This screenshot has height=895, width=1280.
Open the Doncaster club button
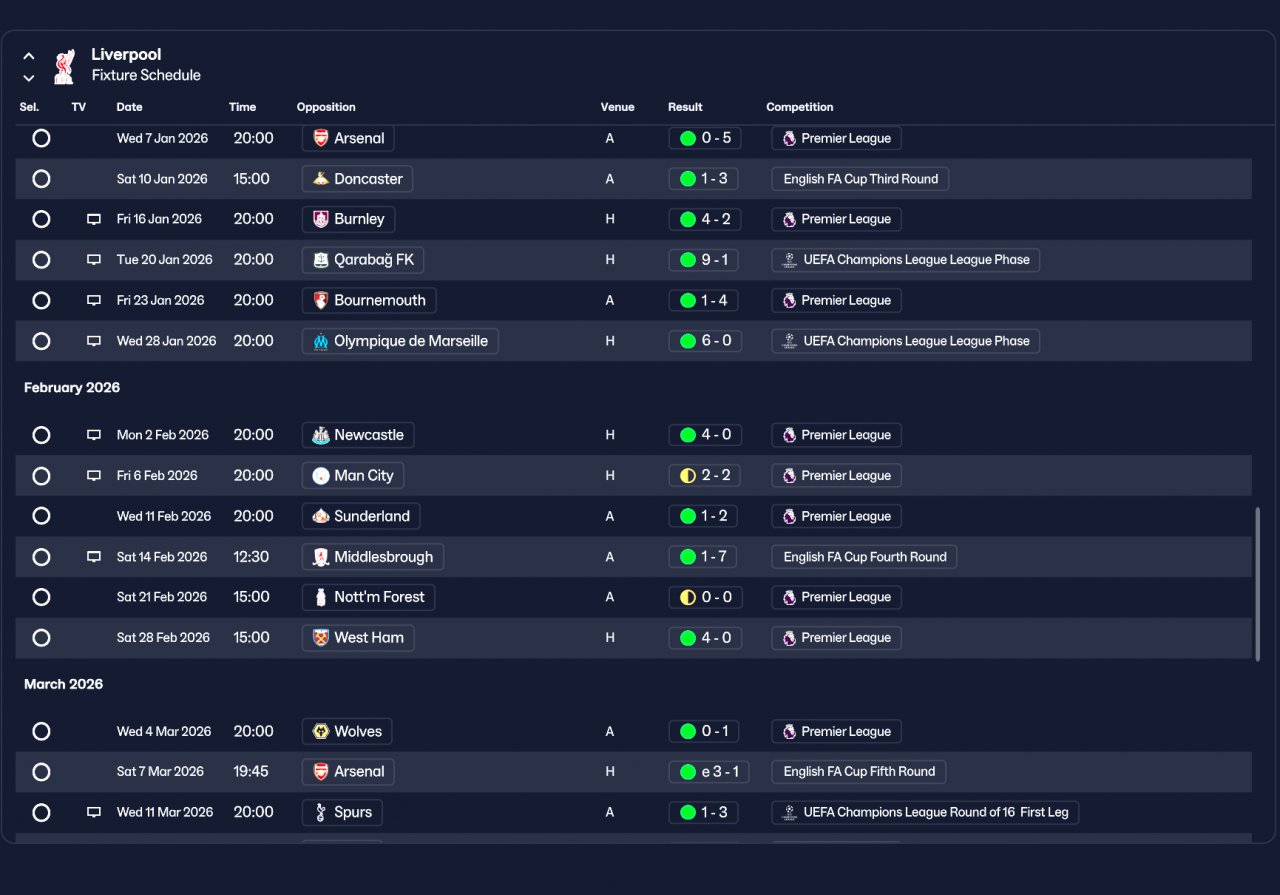click(357, 179)
